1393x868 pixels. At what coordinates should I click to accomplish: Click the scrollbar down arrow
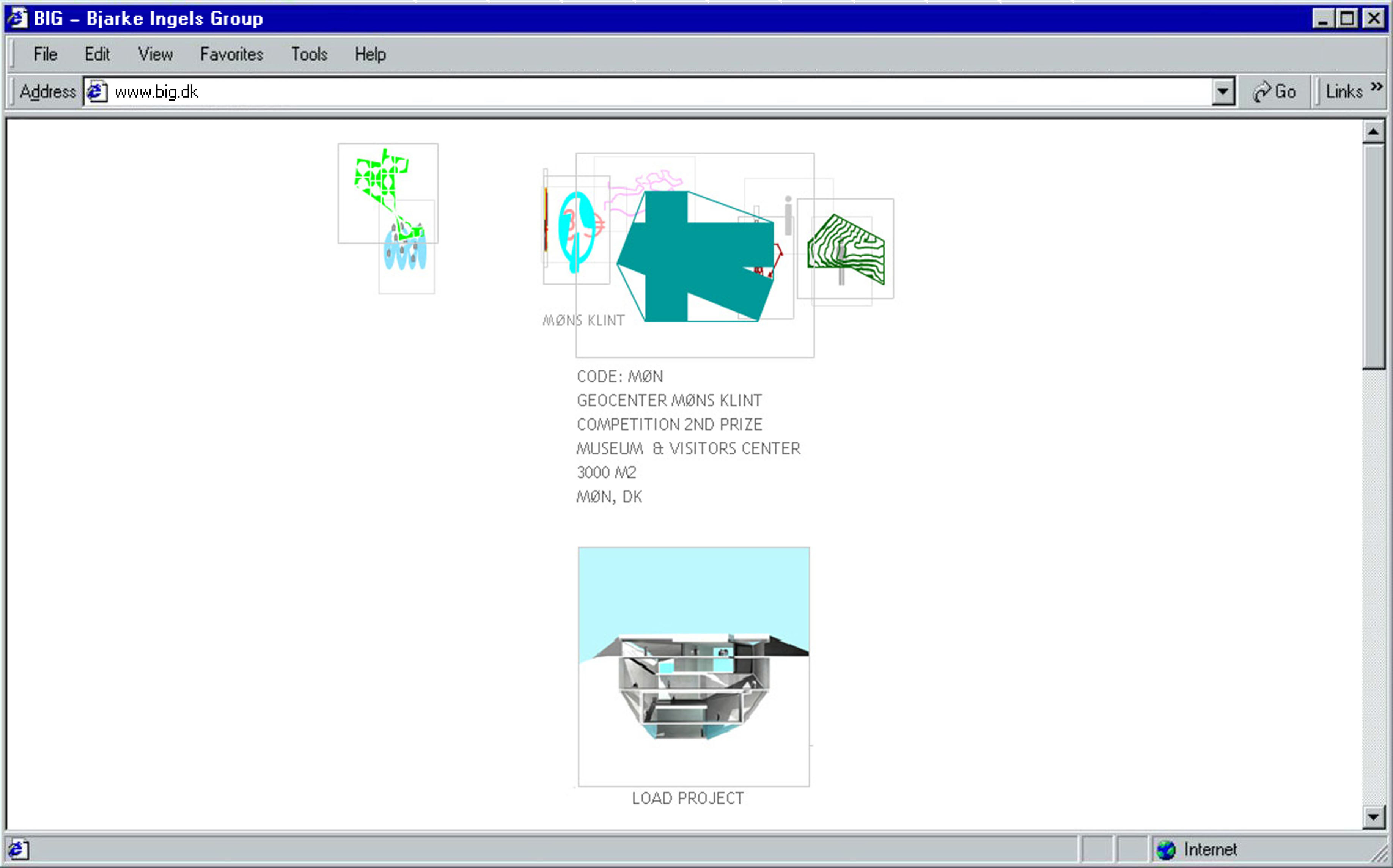1373,816
